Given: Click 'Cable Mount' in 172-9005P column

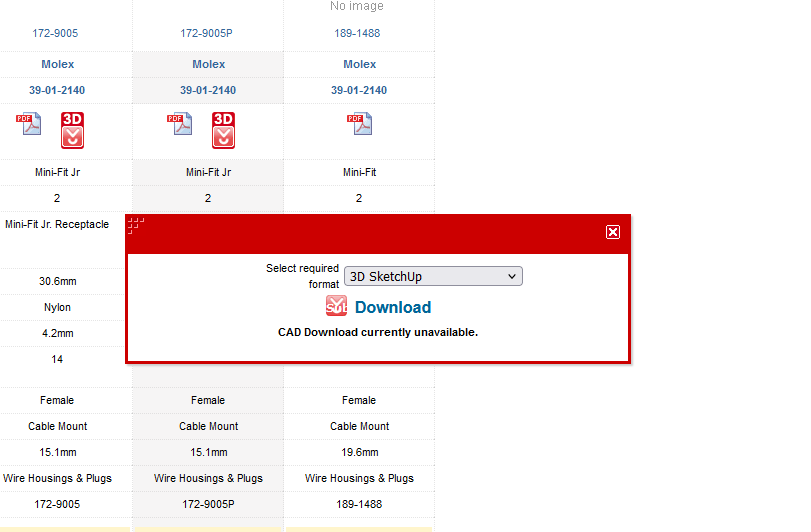Looking at the screenshot, I should [x=208, y=427].
